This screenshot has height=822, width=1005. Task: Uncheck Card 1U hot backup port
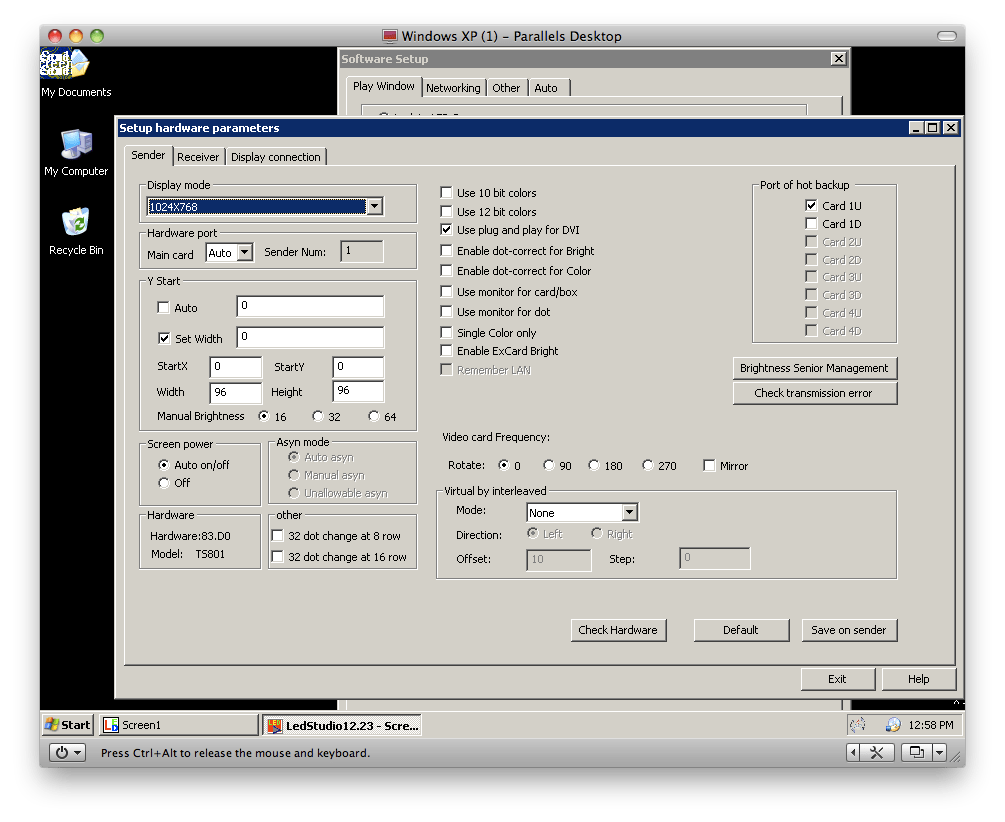point(811,205)
